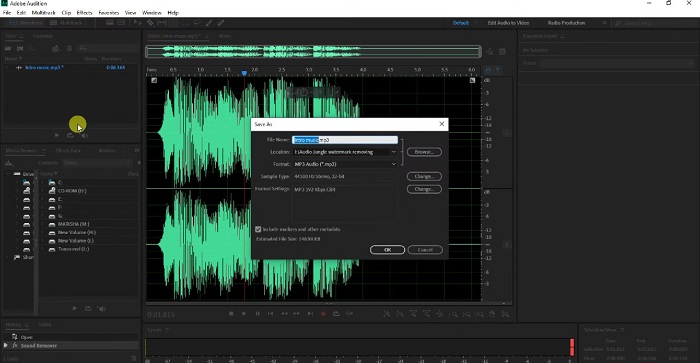Select Default workspace tab
700x363 pixels.
tap(461, 23)
